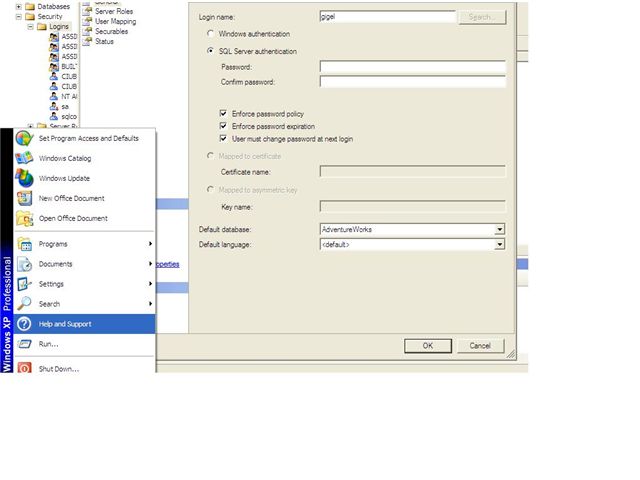
Task: Disable User must change password option
Action: 223,139
